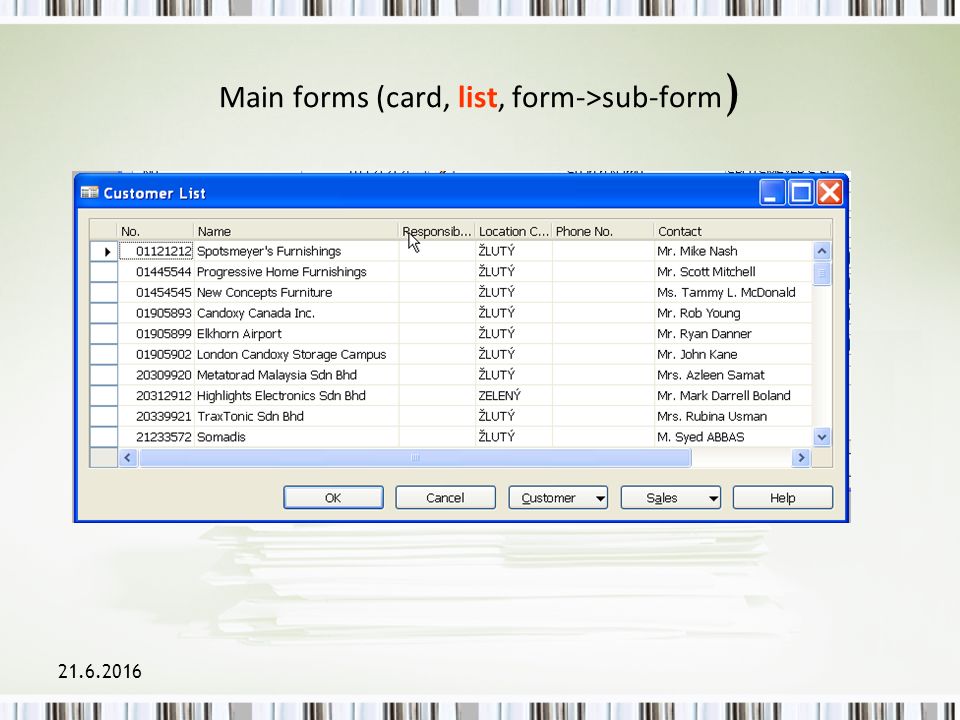Image resolution: width=960 pixels, height=720 pixels.
Task: Open the Sales dropdown button
Action: click(670, 498)
